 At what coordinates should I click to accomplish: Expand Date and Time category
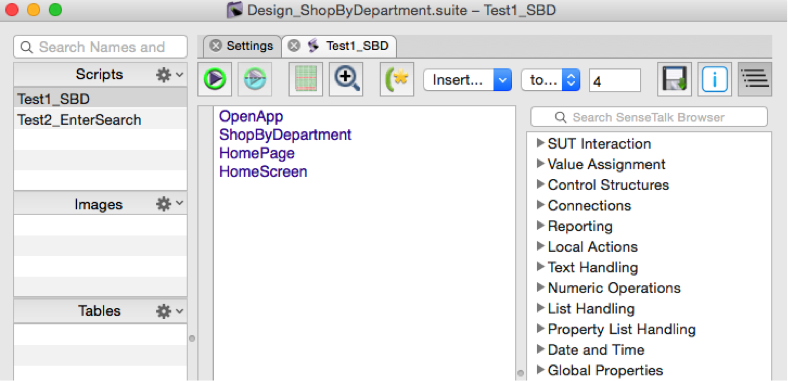coord(541,349)
